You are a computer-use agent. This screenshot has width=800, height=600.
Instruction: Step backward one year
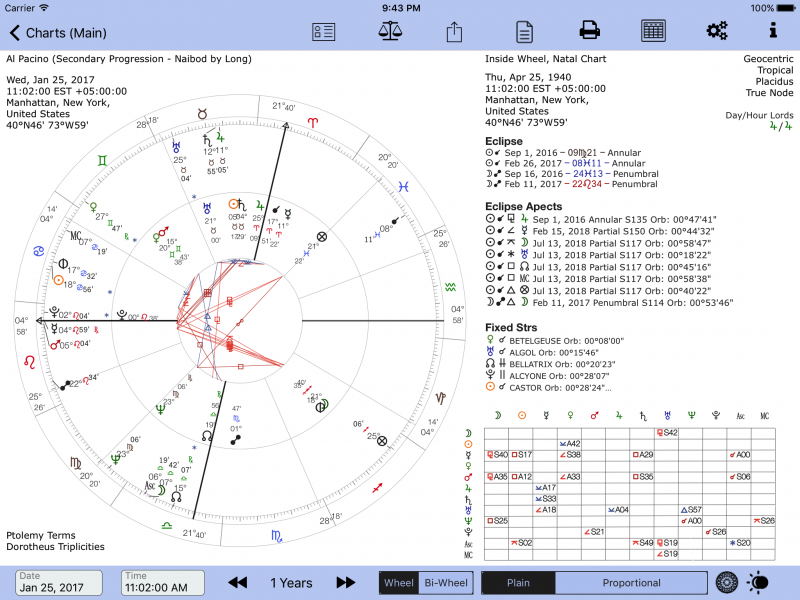pos(238,582)
